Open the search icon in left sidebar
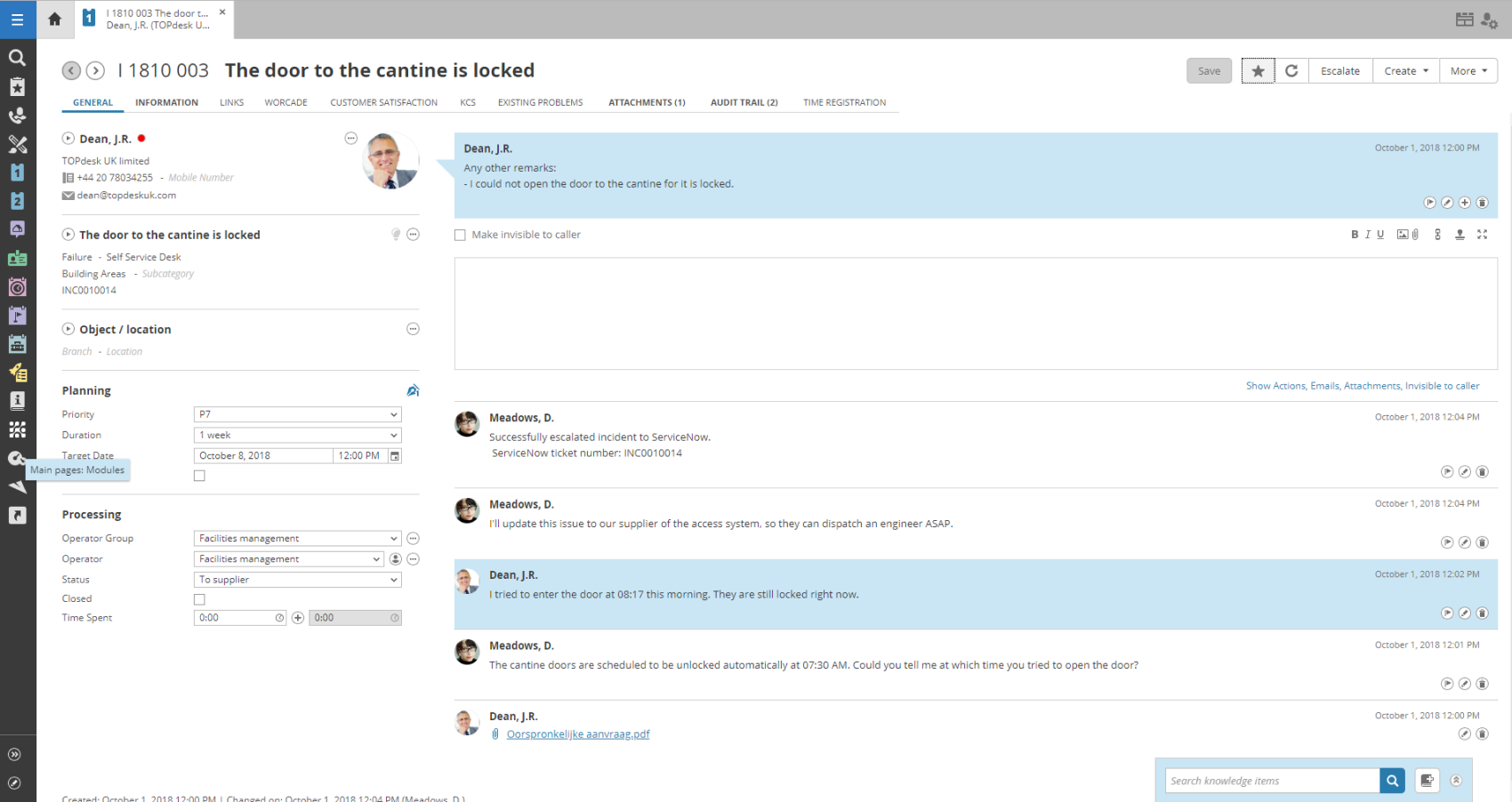The width and height of the screenshot is (1512, 802). tap(17, 58)
